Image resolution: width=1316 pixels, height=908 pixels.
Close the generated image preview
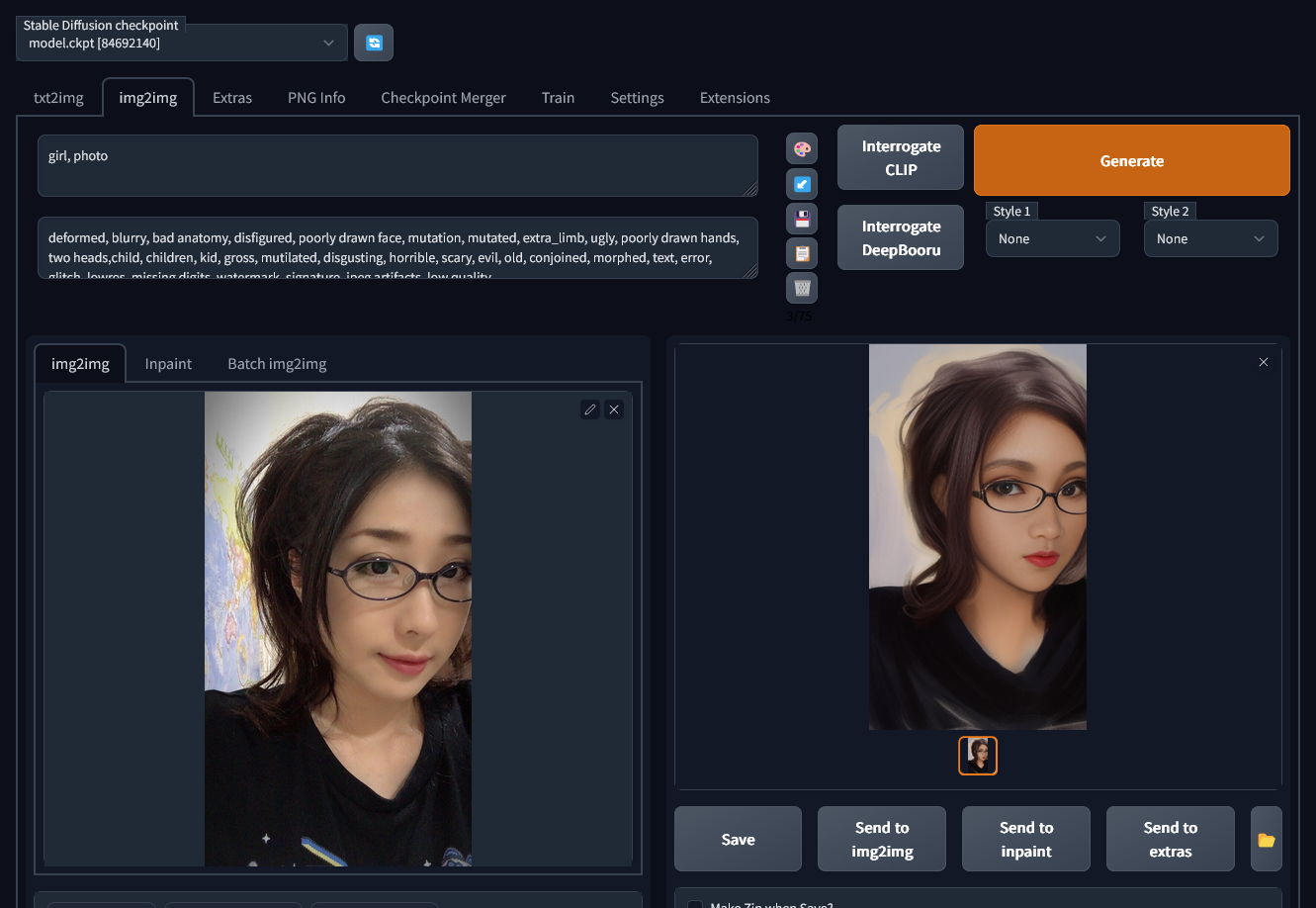tap(1263, 363)
